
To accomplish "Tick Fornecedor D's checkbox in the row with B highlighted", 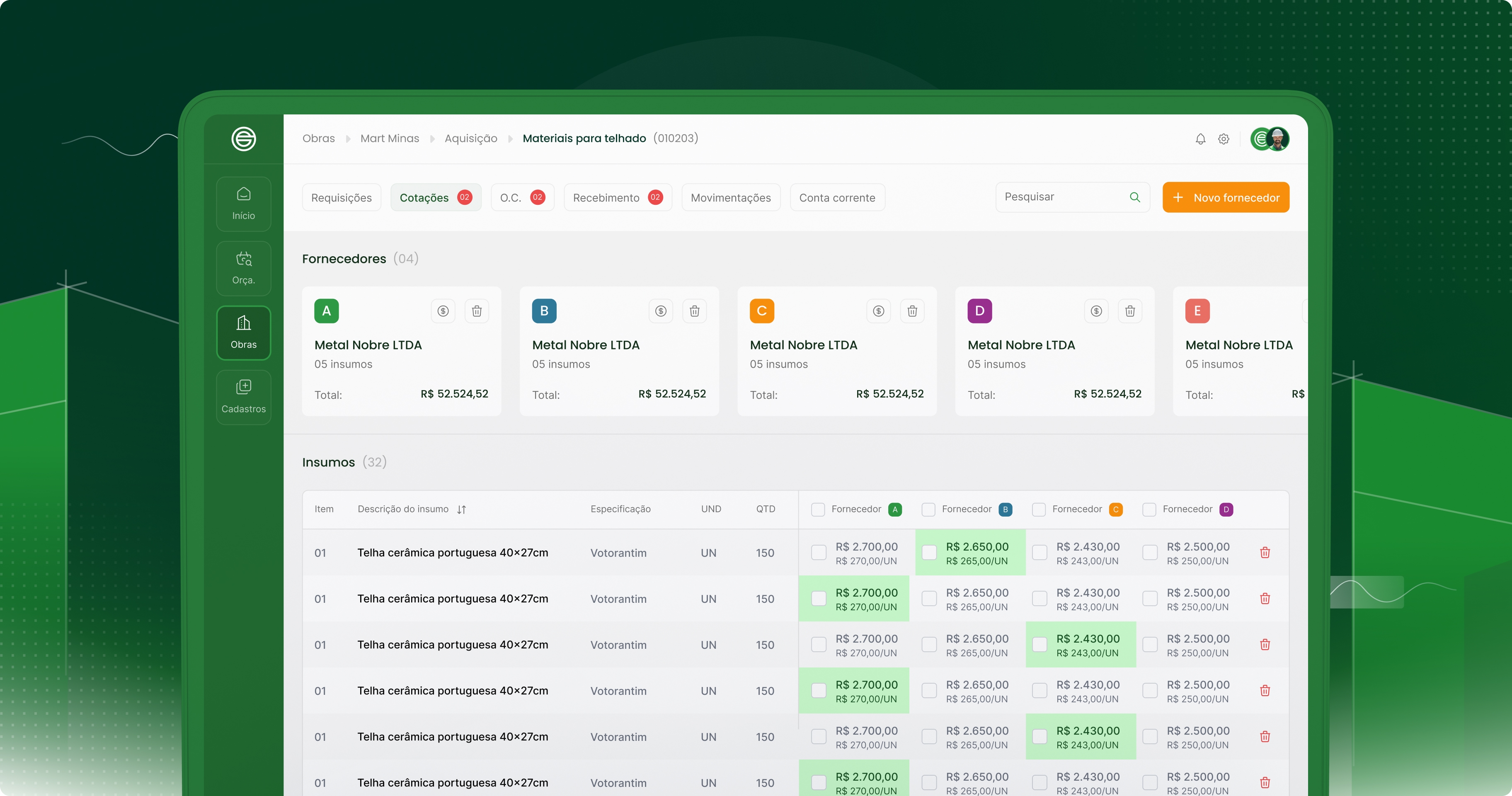I will (1150, 552).
